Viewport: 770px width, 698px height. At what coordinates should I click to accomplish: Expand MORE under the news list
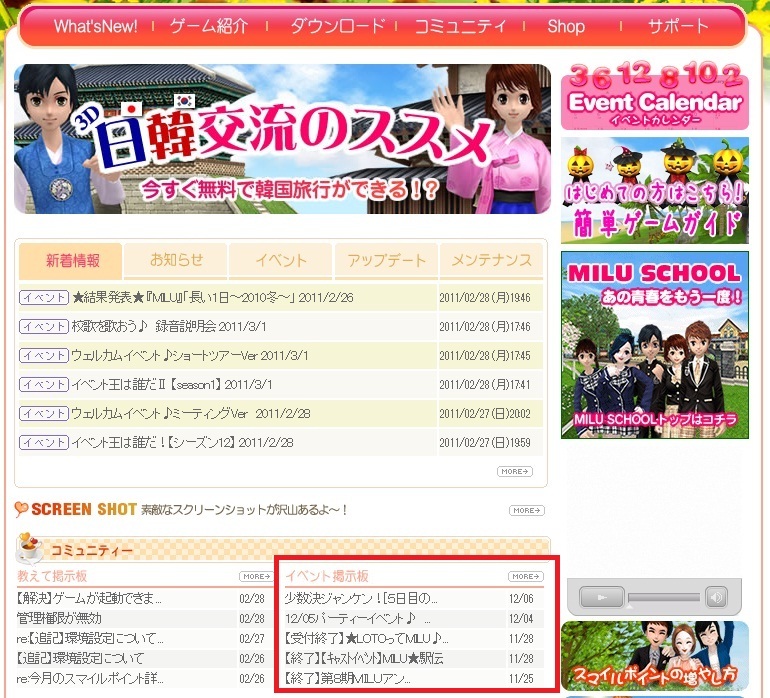pyautogui.click(x=514, y=471)
